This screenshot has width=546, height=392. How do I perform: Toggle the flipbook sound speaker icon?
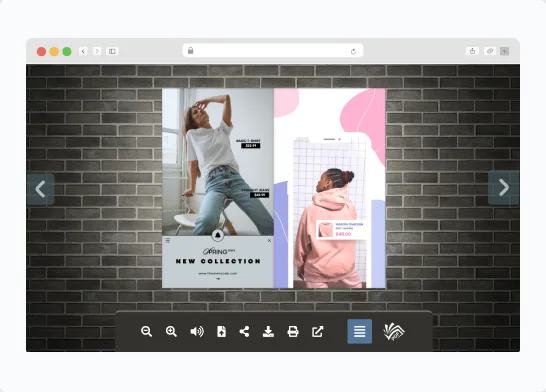point(197,331)
